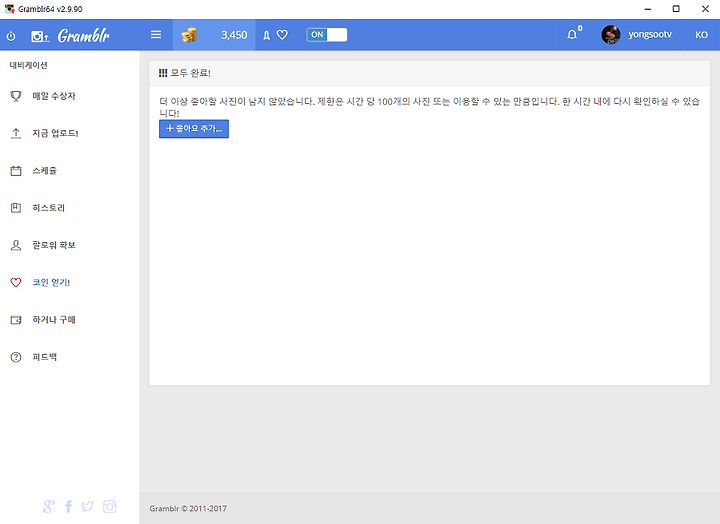Image resolution: width=720 pixels, height=524 pixels.
Task: Open 피드백 in the navigation
Action: point(44,357)
